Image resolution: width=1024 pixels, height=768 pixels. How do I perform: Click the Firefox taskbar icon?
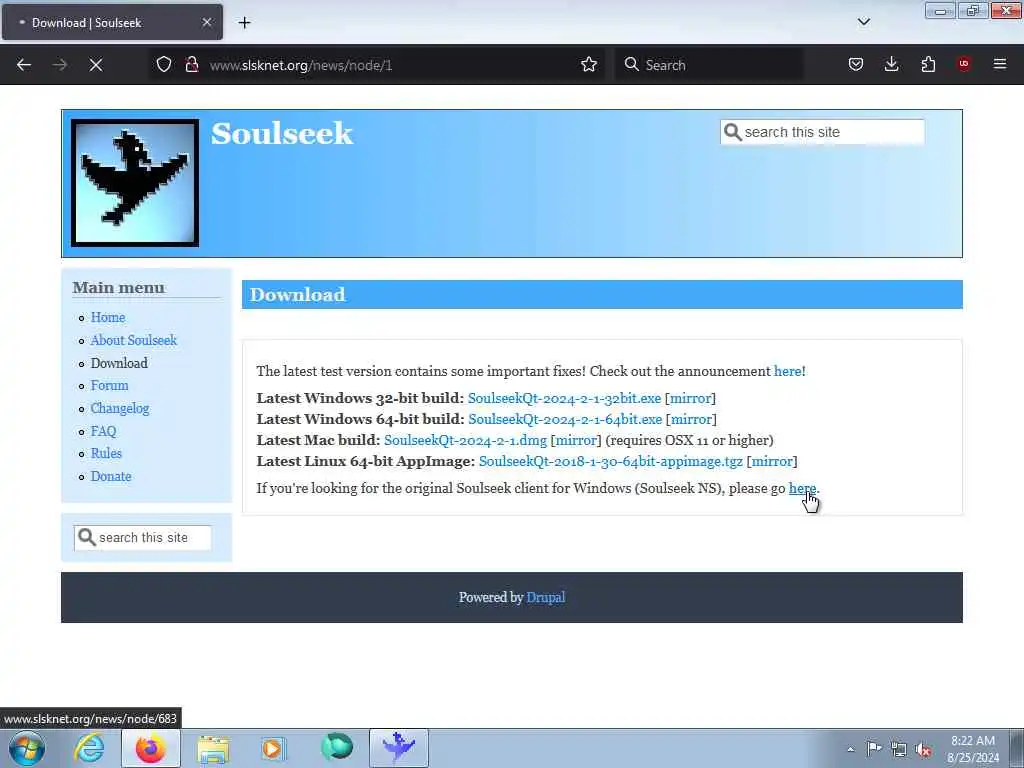(x=150, y=748)
